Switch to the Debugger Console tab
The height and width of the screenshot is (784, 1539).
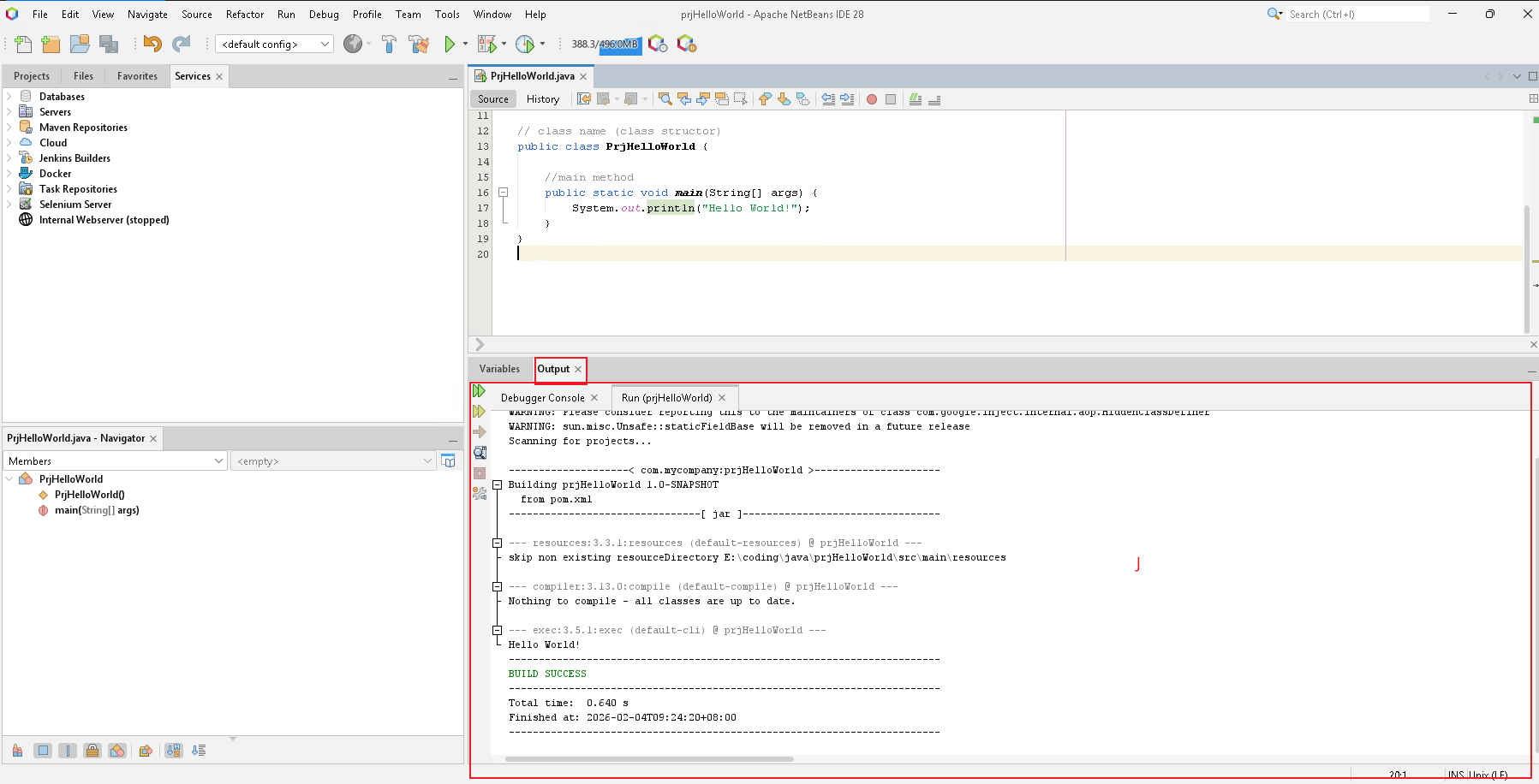[x=542, y=398]
